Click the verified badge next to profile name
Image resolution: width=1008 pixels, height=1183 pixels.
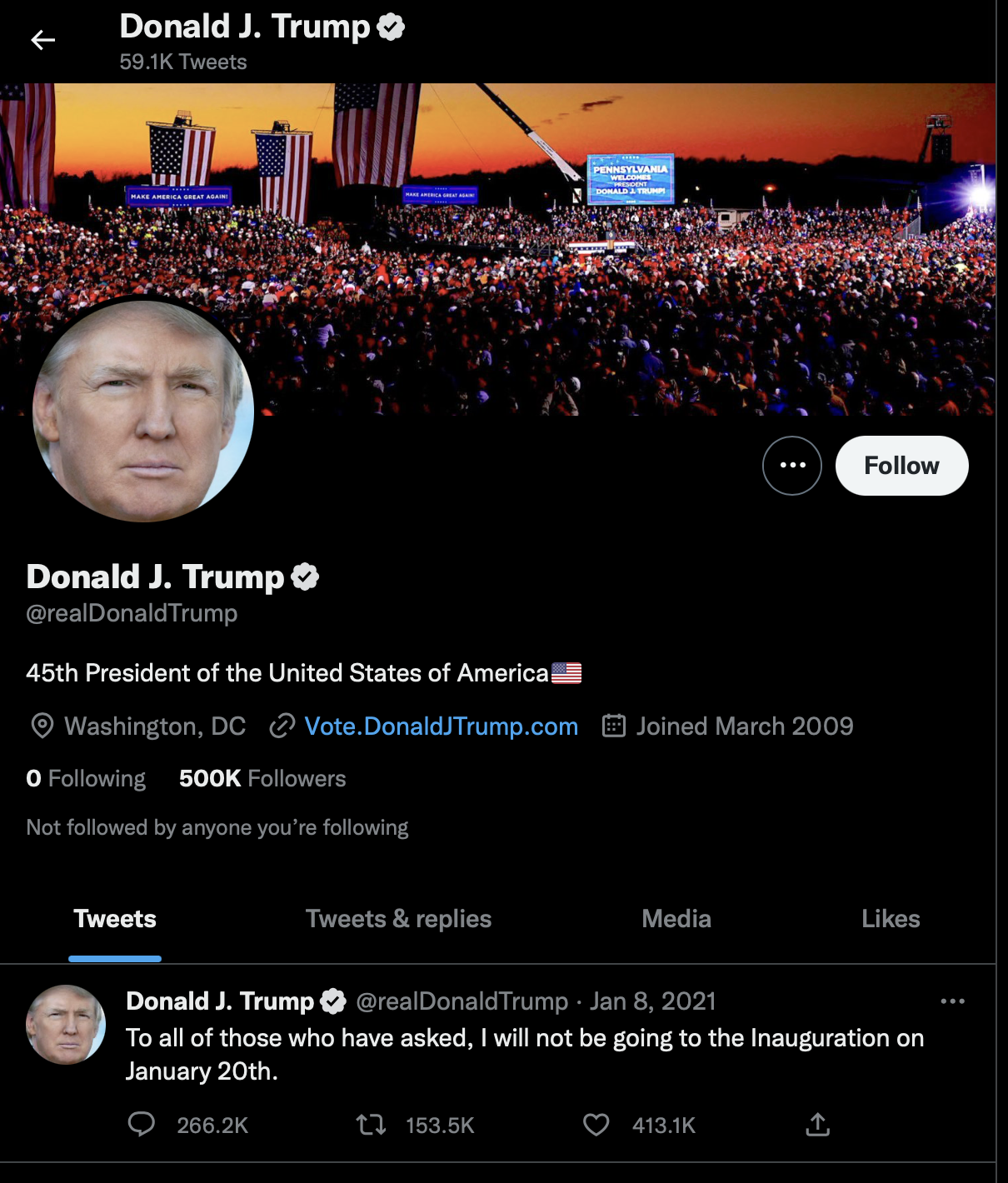click(x=305, y=577)
